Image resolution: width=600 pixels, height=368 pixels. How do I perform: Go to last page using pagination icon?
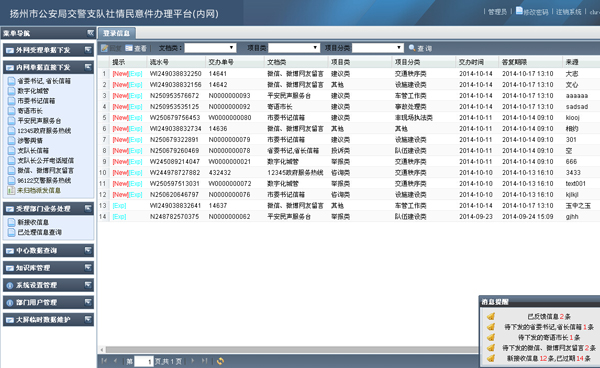(x=205, y=361)
